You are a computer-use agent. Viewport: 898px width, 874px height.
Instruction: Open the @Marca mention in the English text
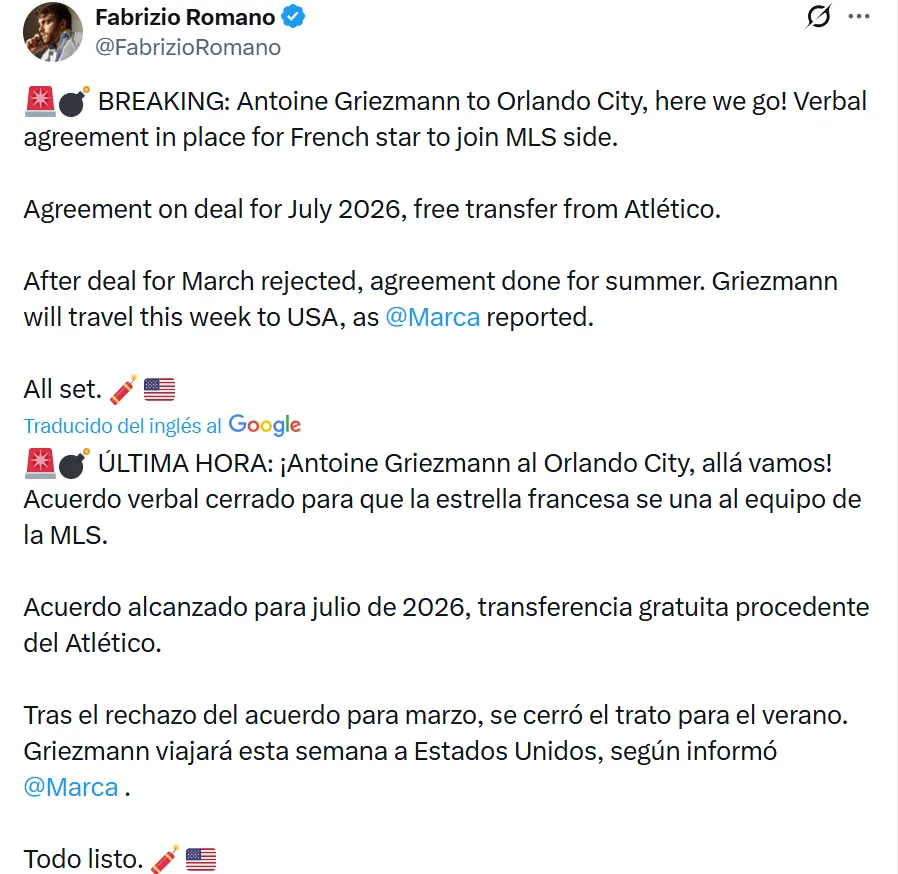tap(432, 317)
